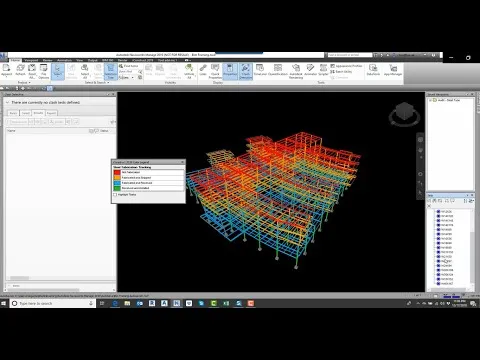480x360 pixels.
Task: Toggle the Select tool button
Action: 58,71
